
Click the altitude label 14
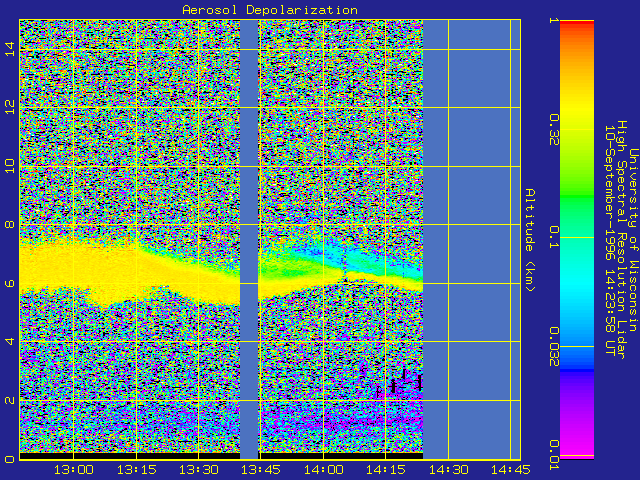(10, 49)
